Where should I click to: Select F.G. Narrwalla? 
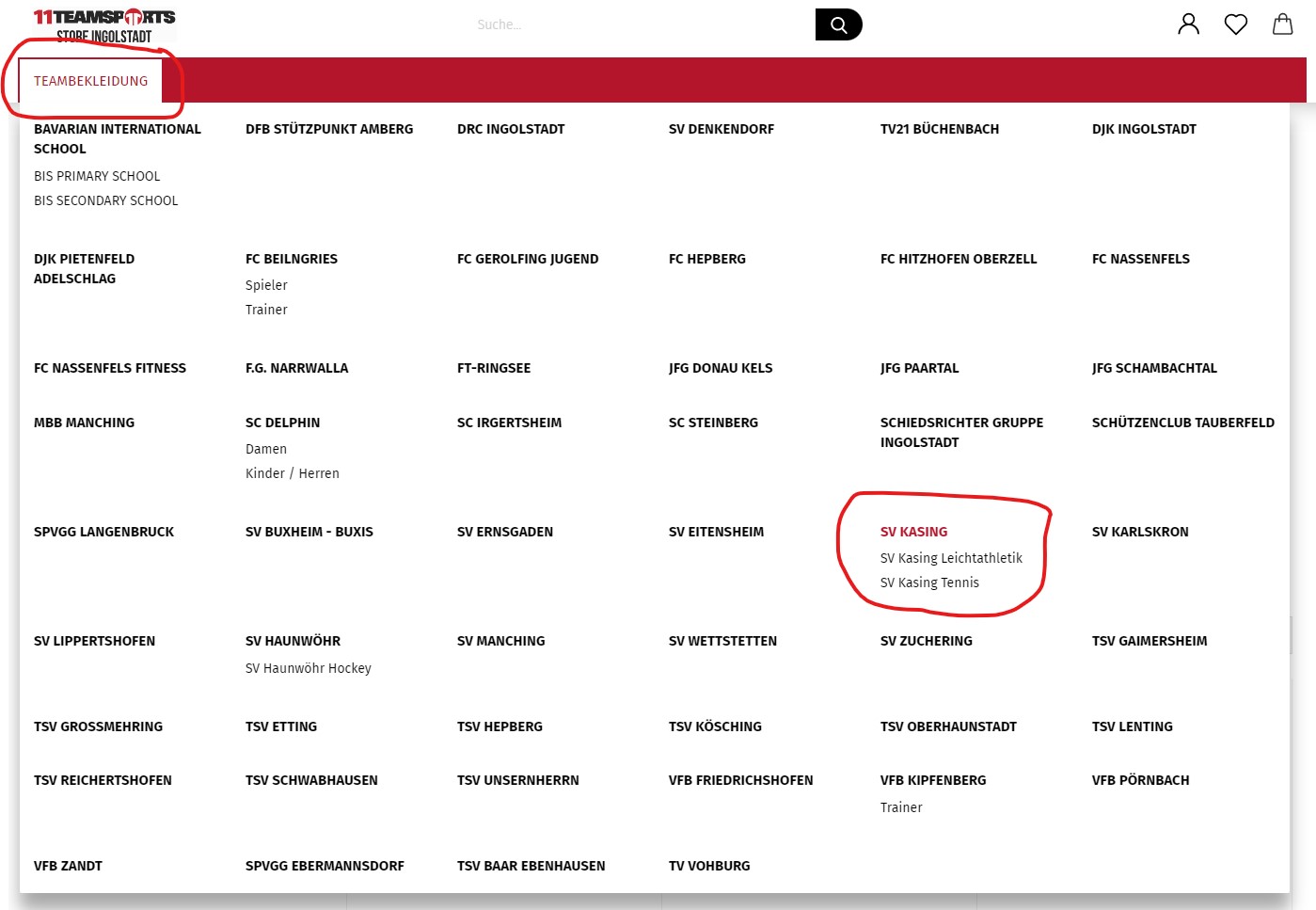point(296,368)
